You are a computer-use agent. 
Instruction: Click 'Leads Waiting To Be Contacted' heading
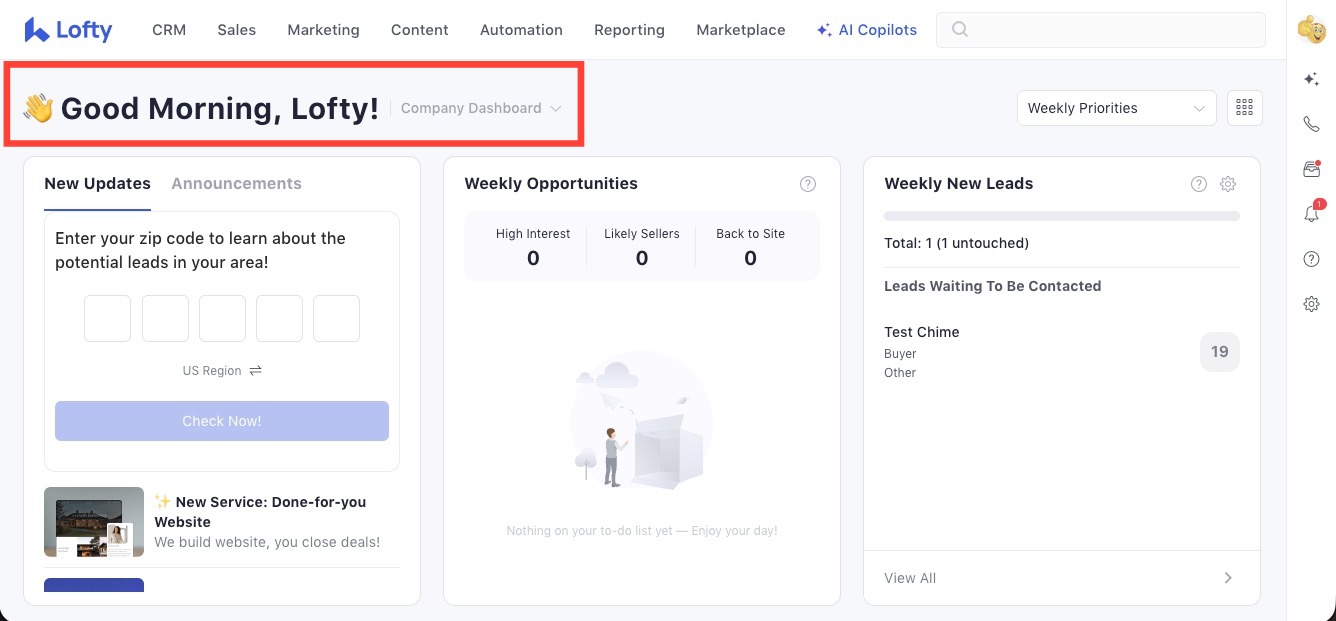point(993,286)
